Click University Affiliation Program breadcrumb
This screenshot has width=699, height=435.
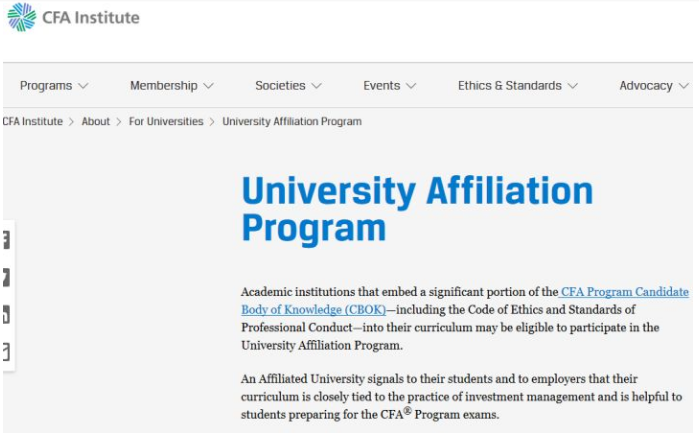click(x=292, y=122)
